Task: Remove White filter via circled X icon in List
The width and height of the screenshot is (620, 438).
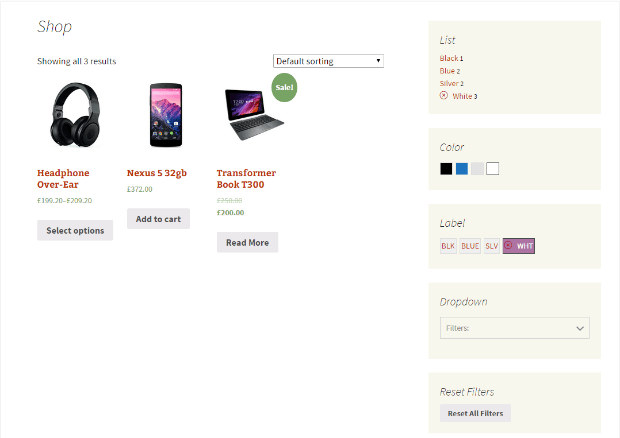Action: pos(444,95)
